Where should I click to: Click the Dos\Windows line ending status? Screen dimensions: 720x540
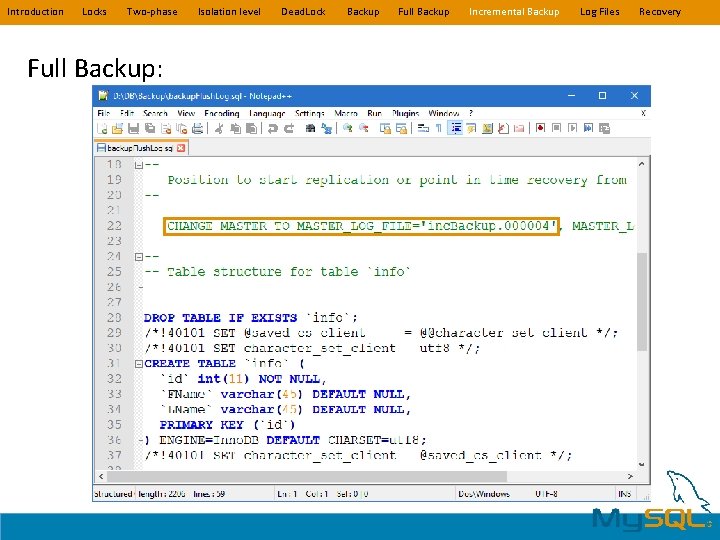484,494
